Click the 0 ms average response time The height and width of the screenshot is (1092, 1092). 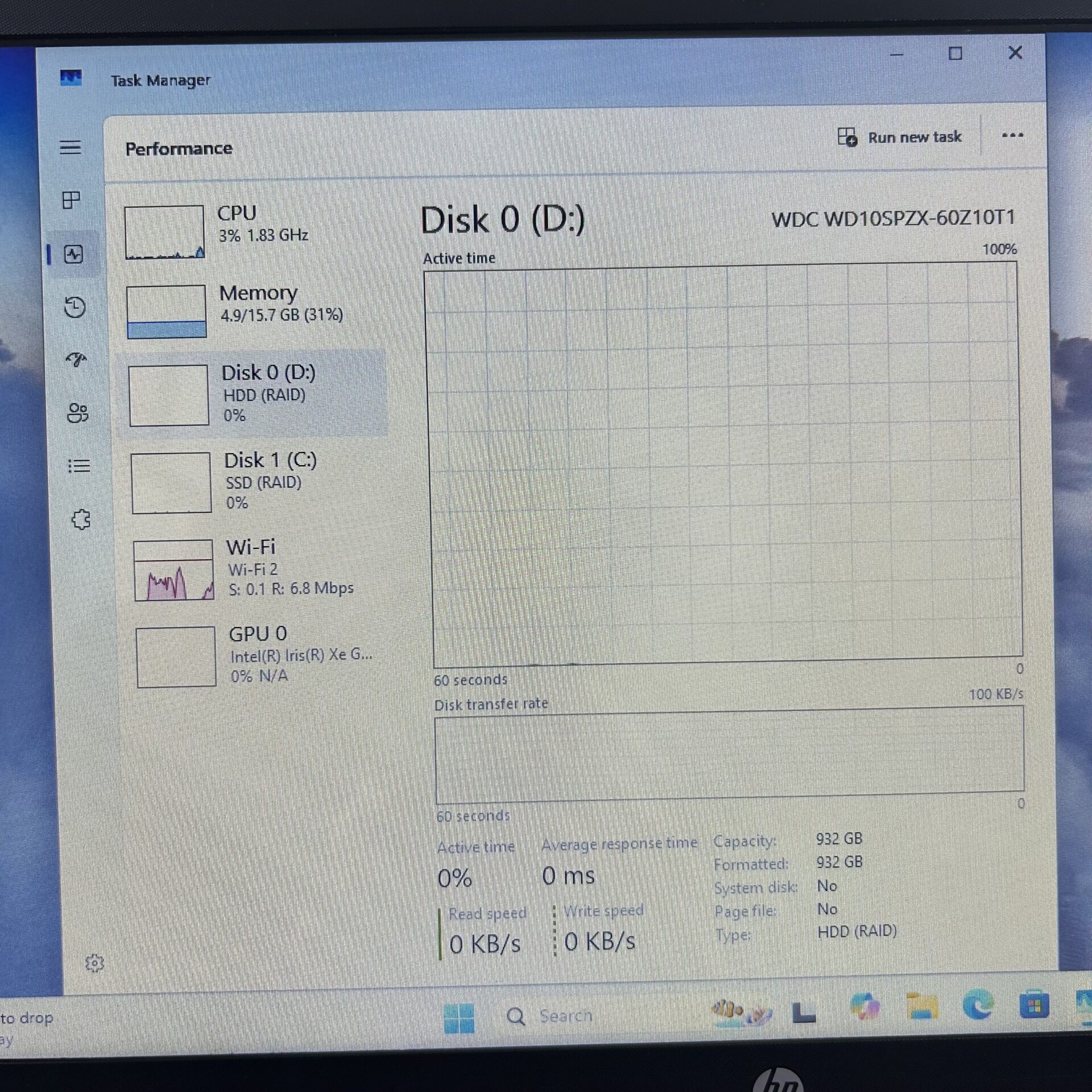[568, 876]
